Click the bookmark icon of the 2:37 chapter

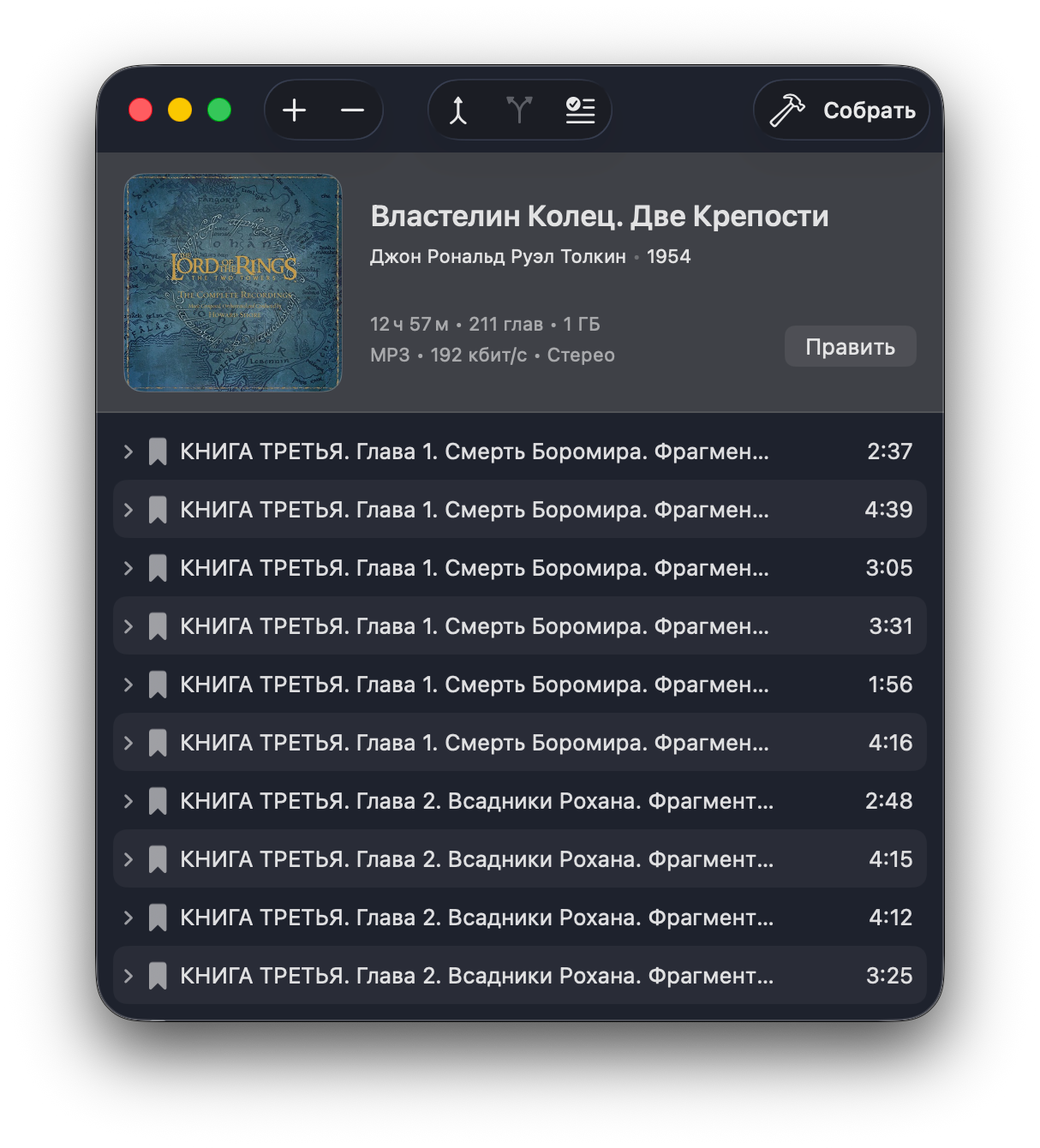click(x=158, y=451)
